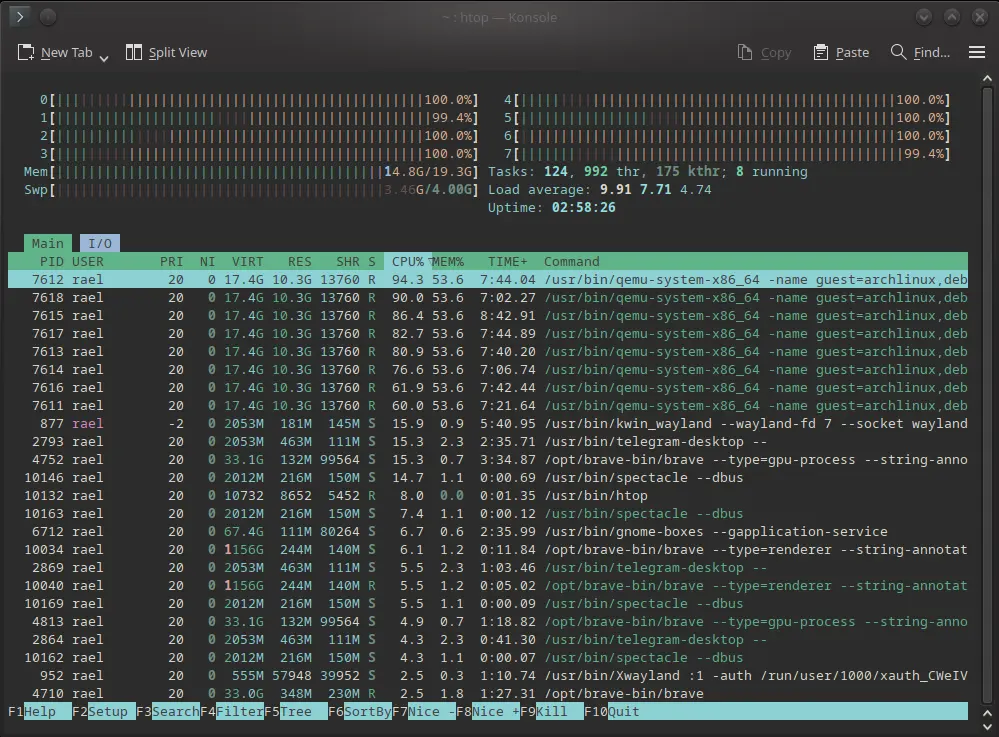Switch to the I/O tab in htop
Screen dimensions: 999x737
[100, 243]
